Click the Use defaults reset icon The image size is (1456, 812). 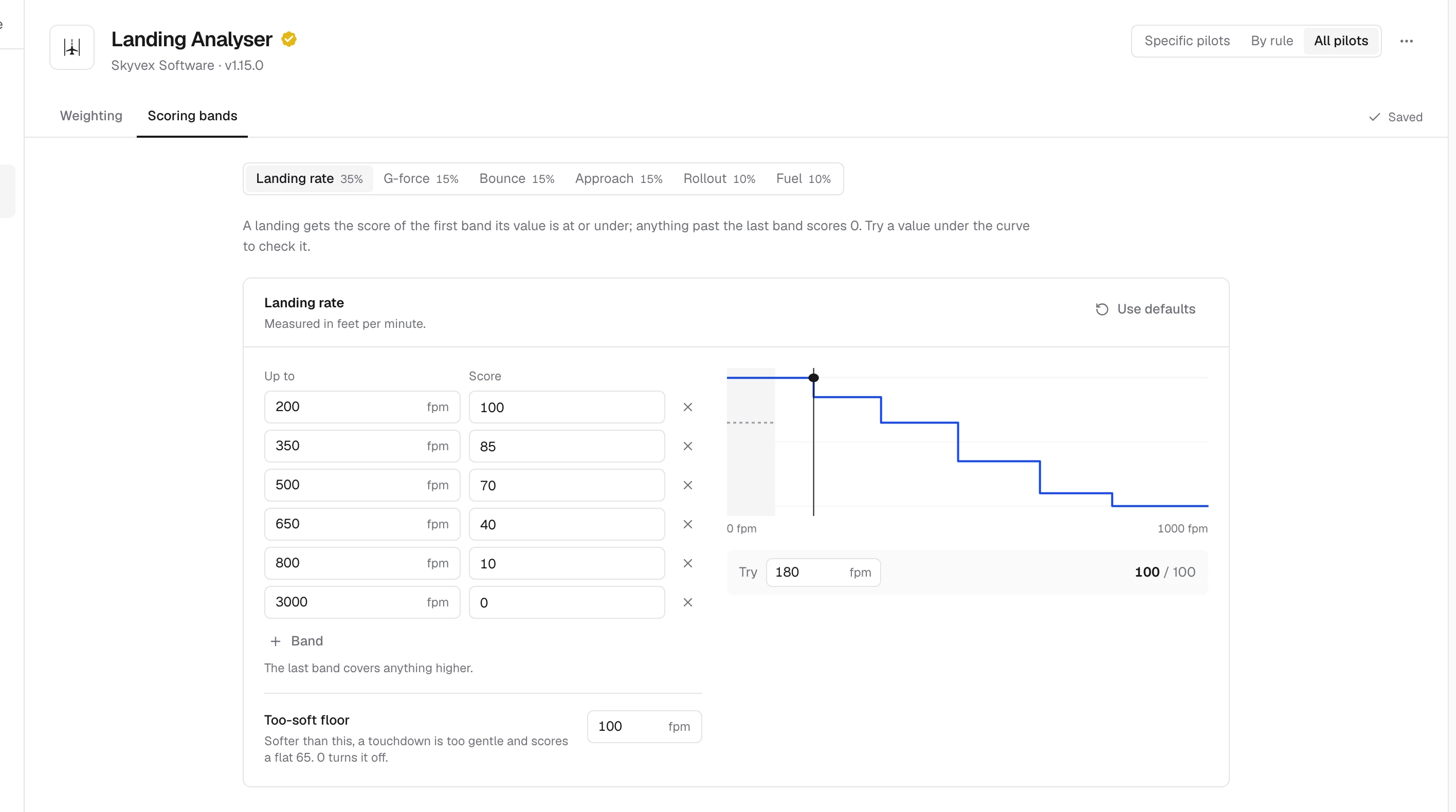1102,309
